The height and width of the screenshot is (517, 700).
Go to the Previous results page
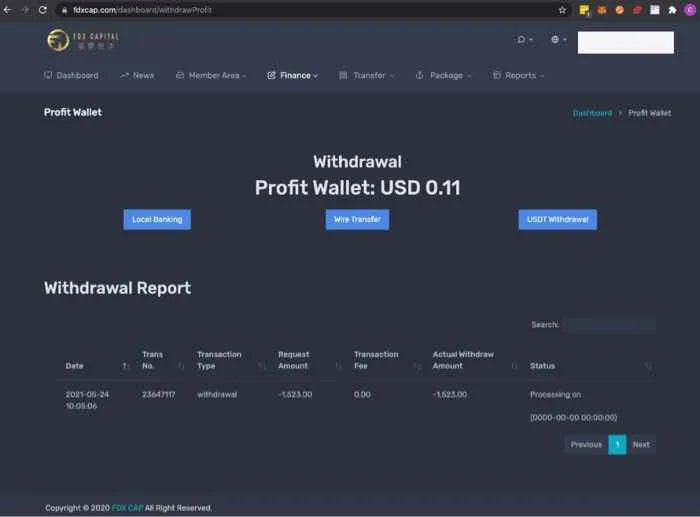[x=586, y=445]
